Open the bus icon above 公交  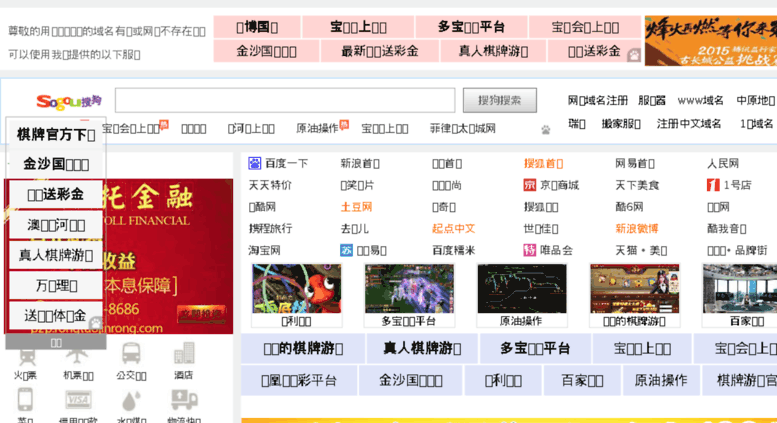(x=131, y=354)
